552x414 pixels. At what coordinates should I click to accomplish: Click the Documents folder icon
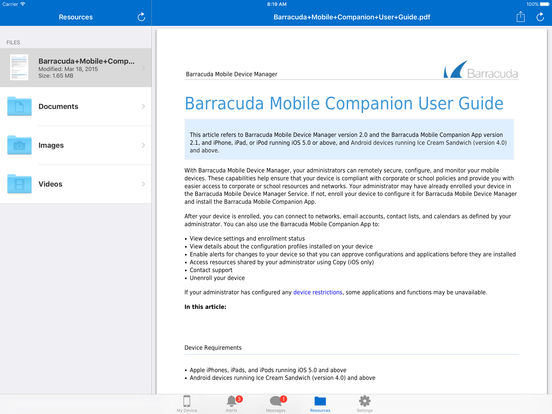pyautogui.click(x=19, y=106)
